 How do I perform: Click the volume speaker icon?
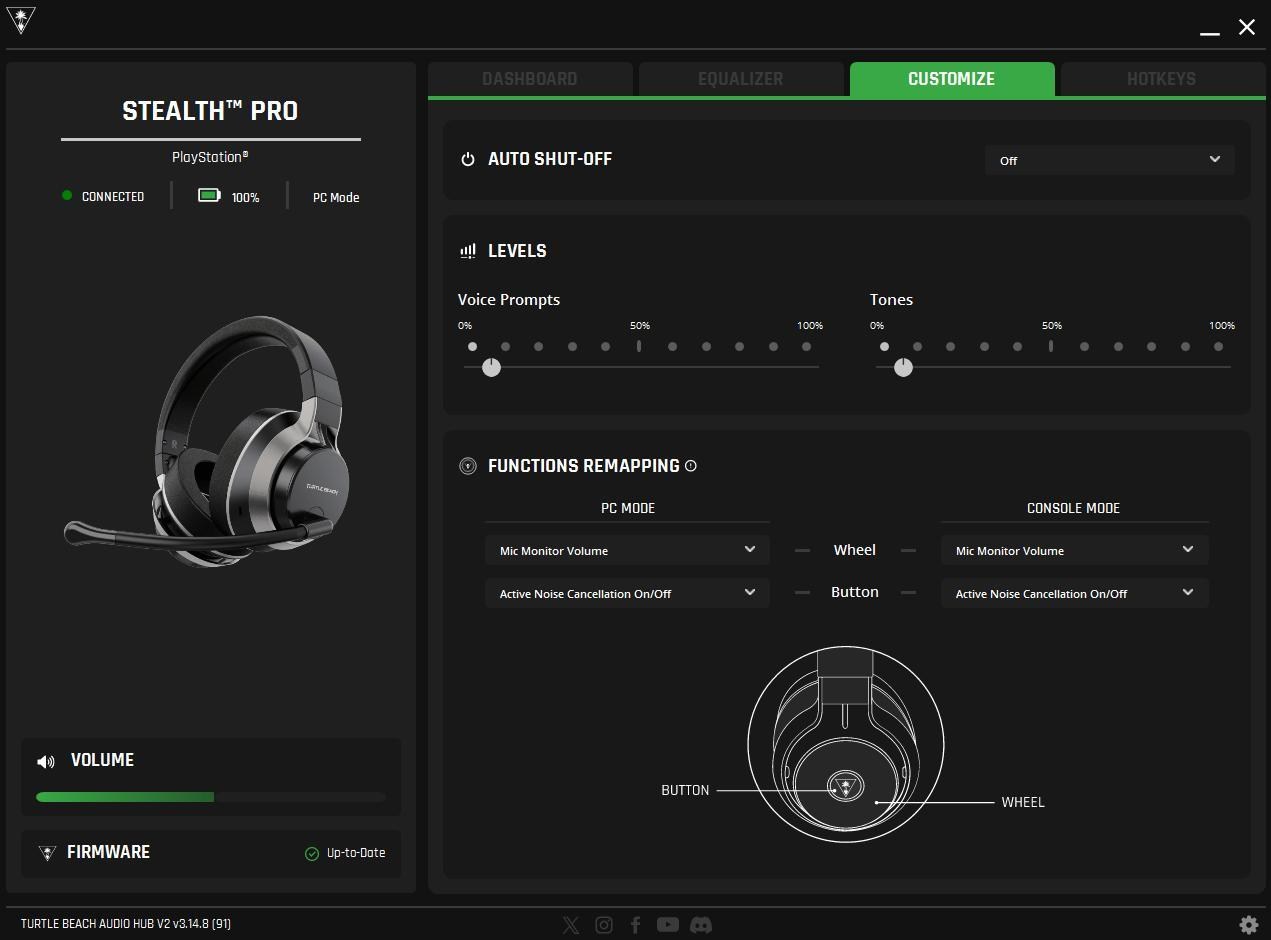point(45,761)
